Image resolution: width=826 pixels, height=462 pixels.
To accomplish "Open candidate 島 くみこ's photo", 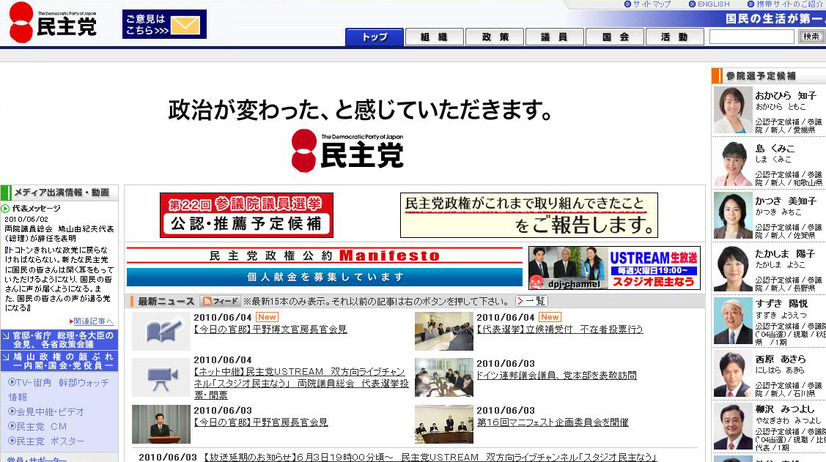I will coord(733,163).
